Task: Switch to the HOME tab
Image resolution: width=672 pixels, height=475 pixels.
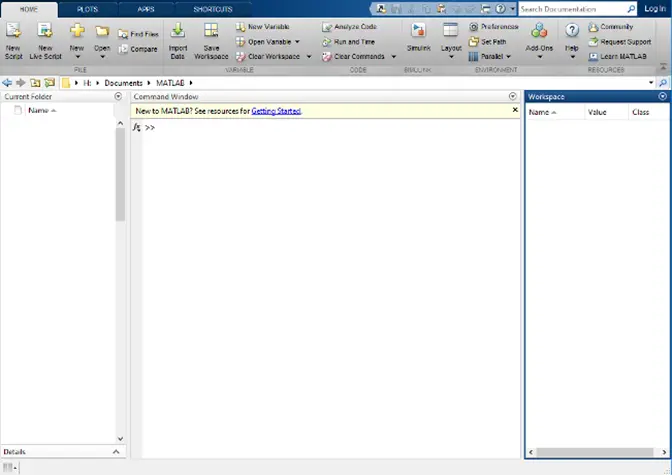Action: click(29, 9)
